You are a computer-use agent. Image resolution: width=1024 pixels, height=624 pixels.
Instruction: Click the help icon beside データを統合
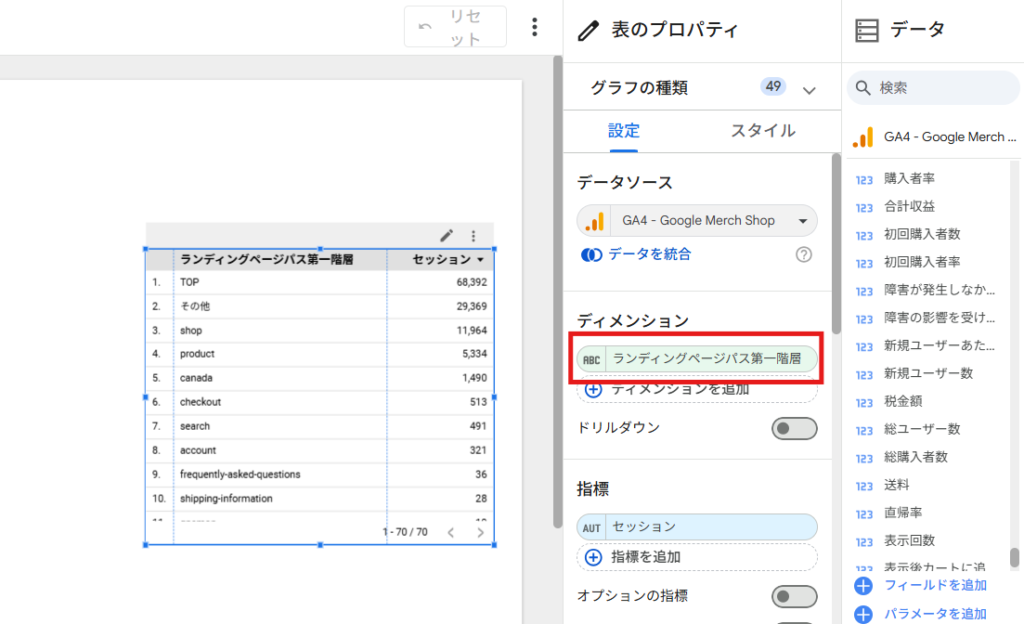804,255
